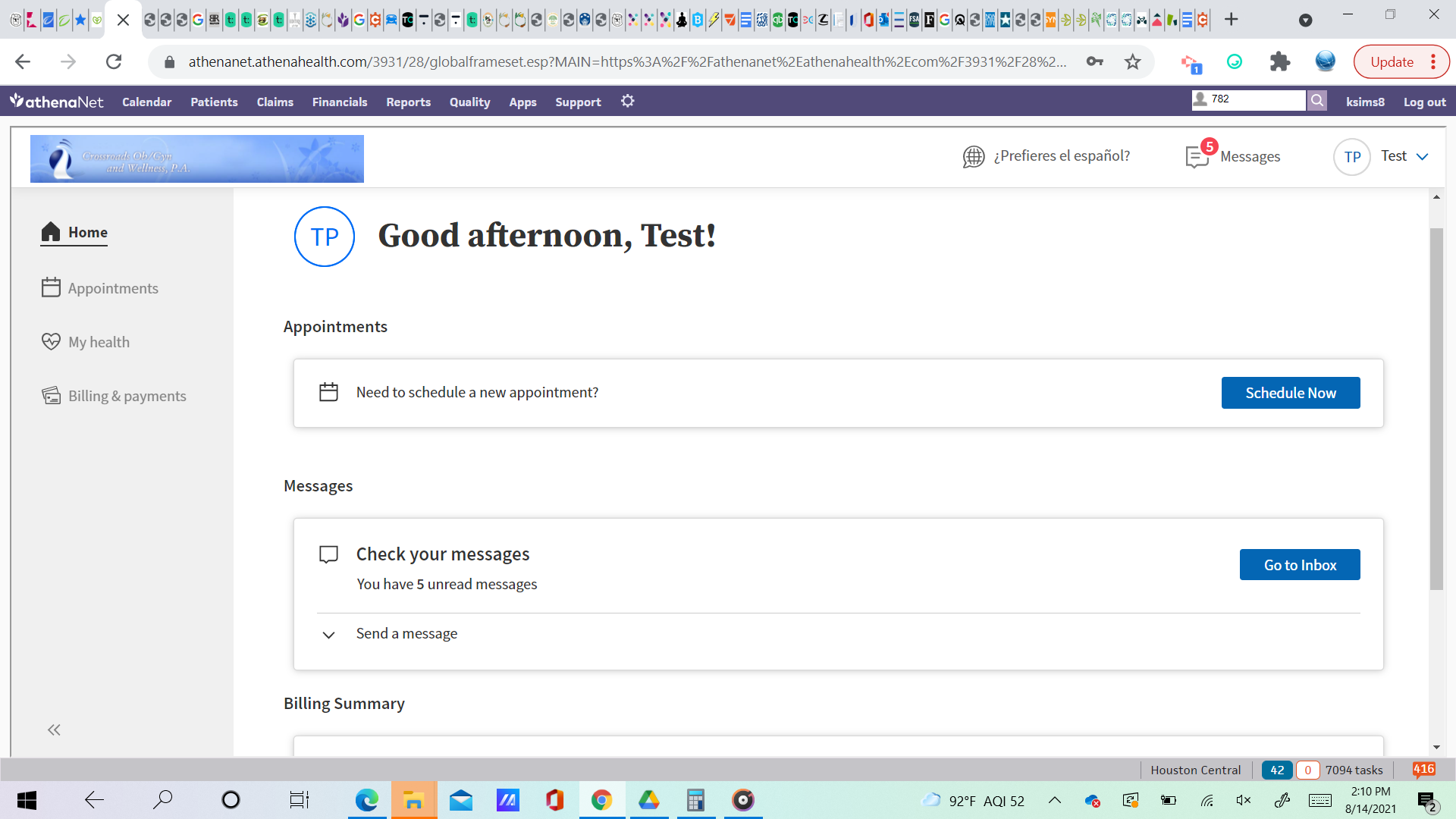The image size is (1456, 819).
Task: Open the Patients menu
Action: 214,102
